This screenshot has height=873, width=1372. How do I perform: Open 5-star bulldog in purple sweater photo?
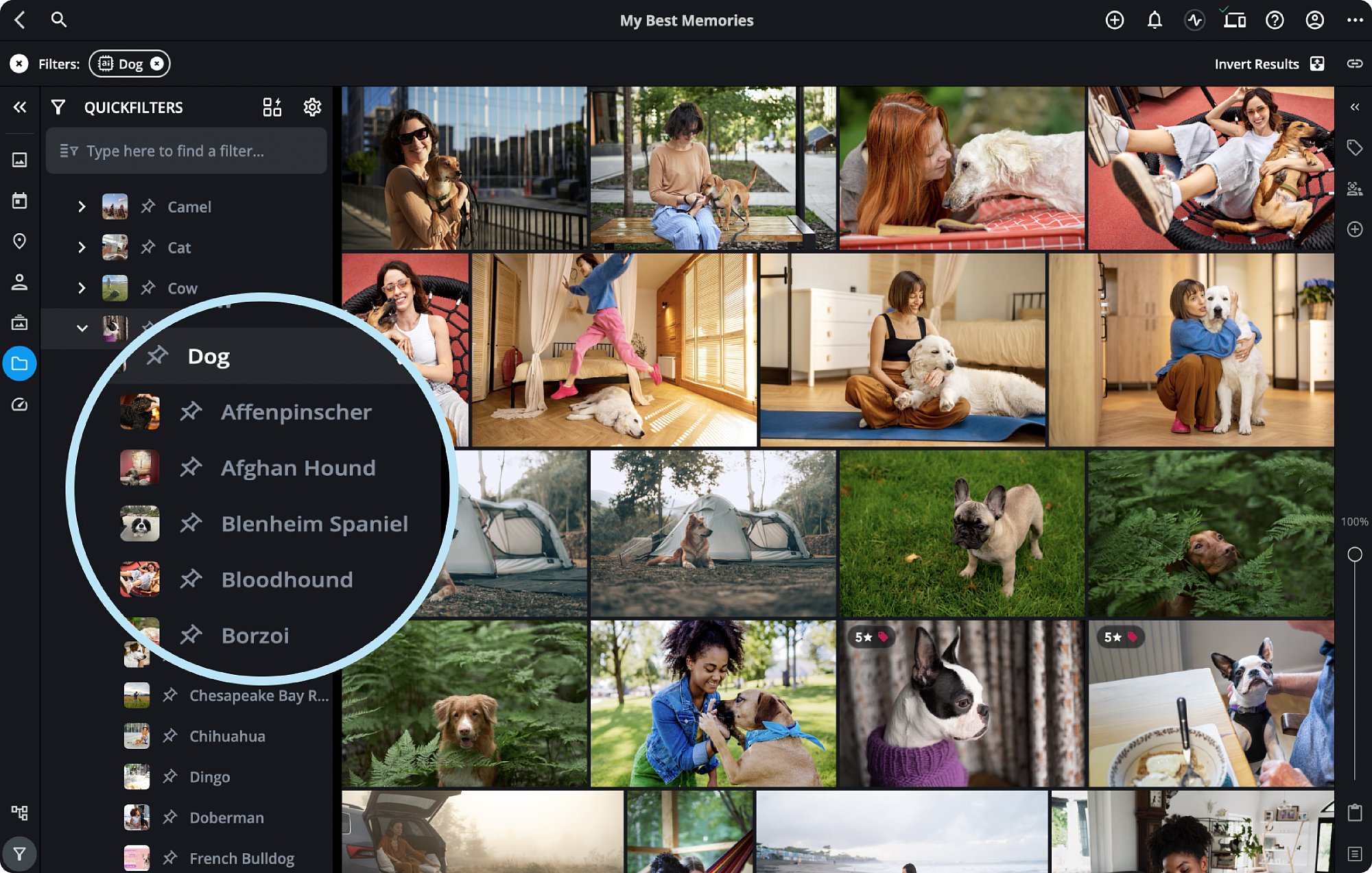click(x=962, y=704)
